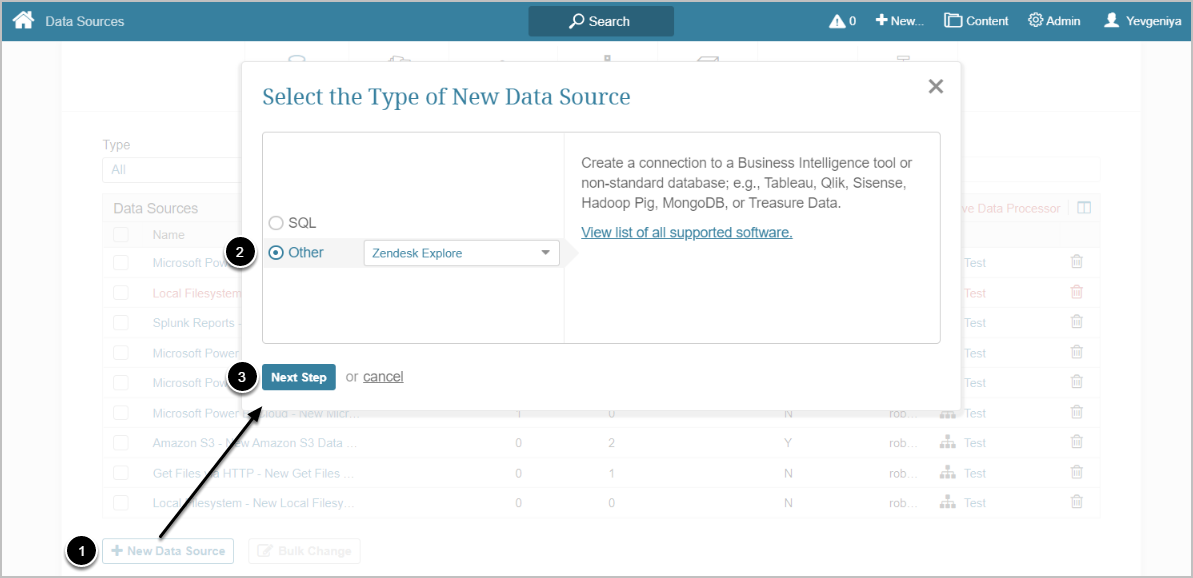
Task: Click trash icon for Local Filesystem row
Action: [1076, 292]
